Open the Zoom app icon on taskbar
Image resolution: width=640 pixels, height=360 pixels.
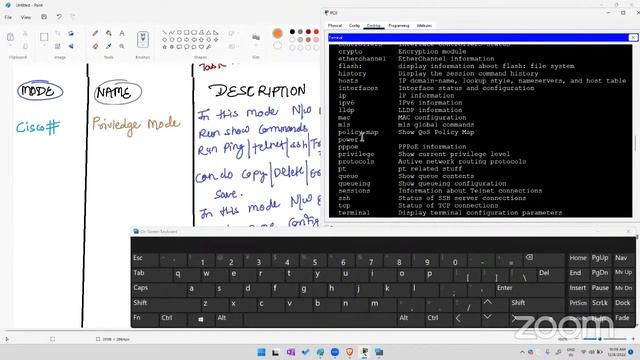335,352
